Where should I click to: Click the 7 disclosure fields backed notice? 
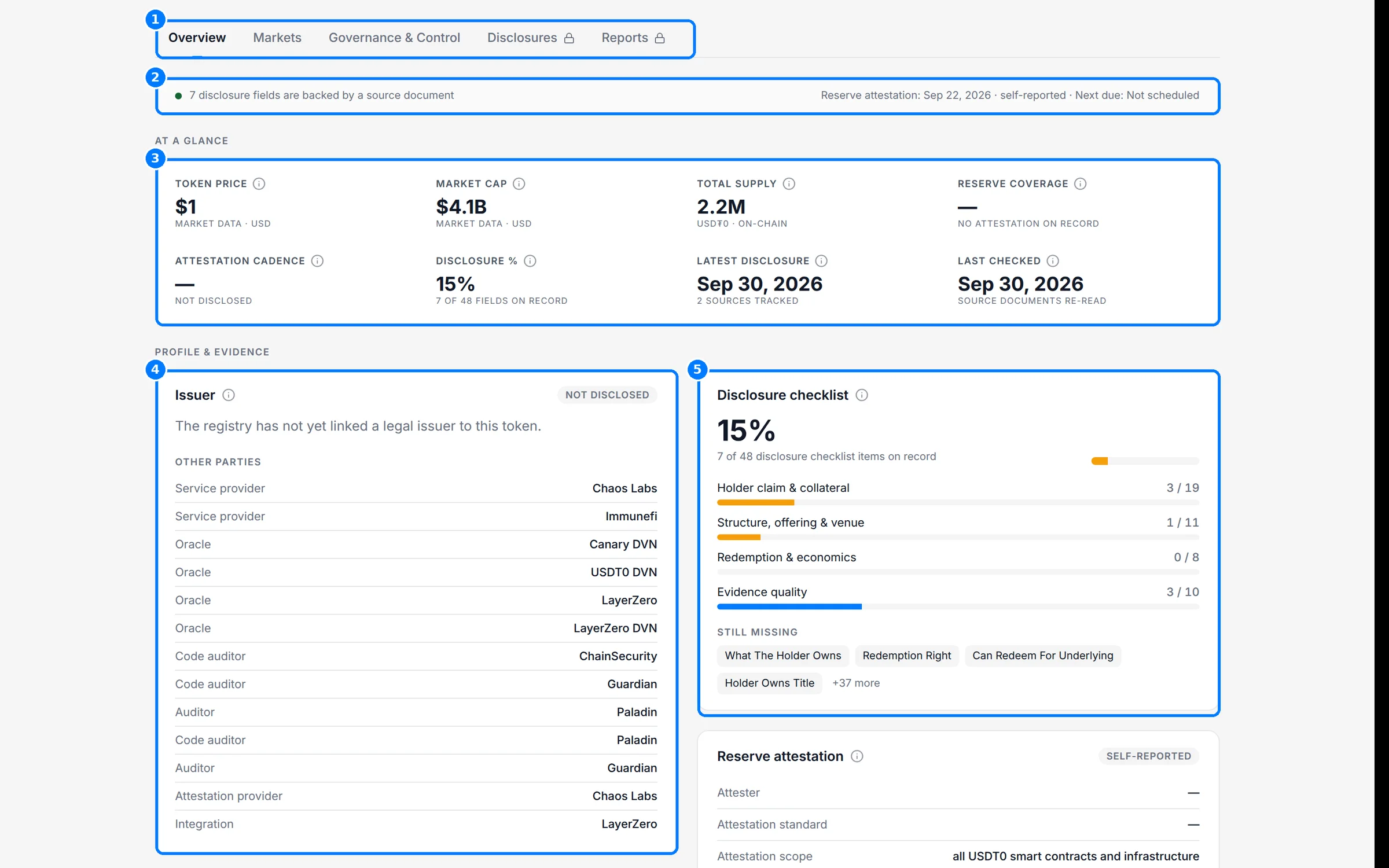(321, 95)
